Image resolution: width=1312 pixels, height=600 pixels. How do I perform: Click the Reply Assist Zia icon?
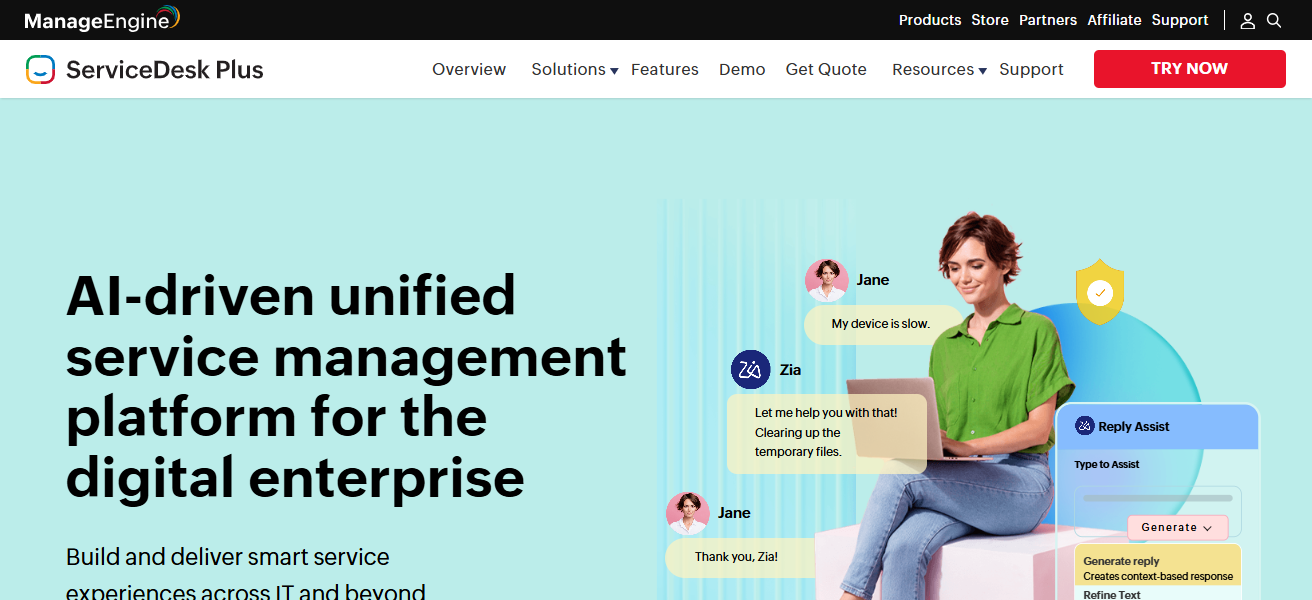(1085, 426)
